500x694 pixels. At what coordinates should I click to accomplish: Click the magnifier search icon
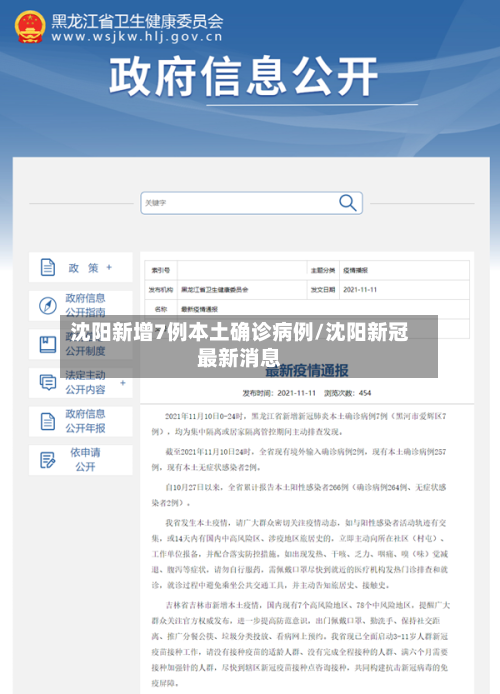pyautogui.click(x=347, y=203)
